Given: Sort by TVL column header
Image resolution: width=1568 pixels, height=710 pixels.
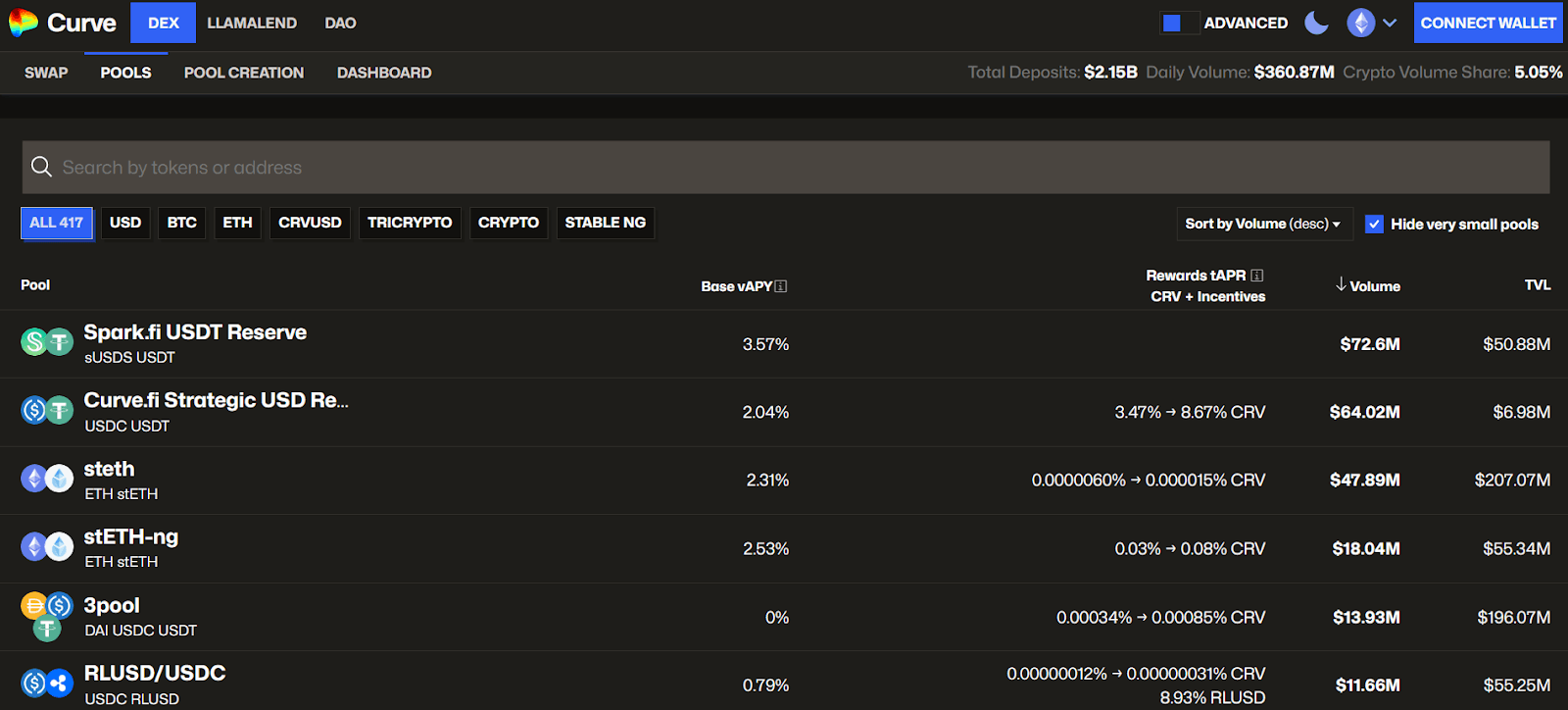Looking at the screenshot, I should 1538,285.
